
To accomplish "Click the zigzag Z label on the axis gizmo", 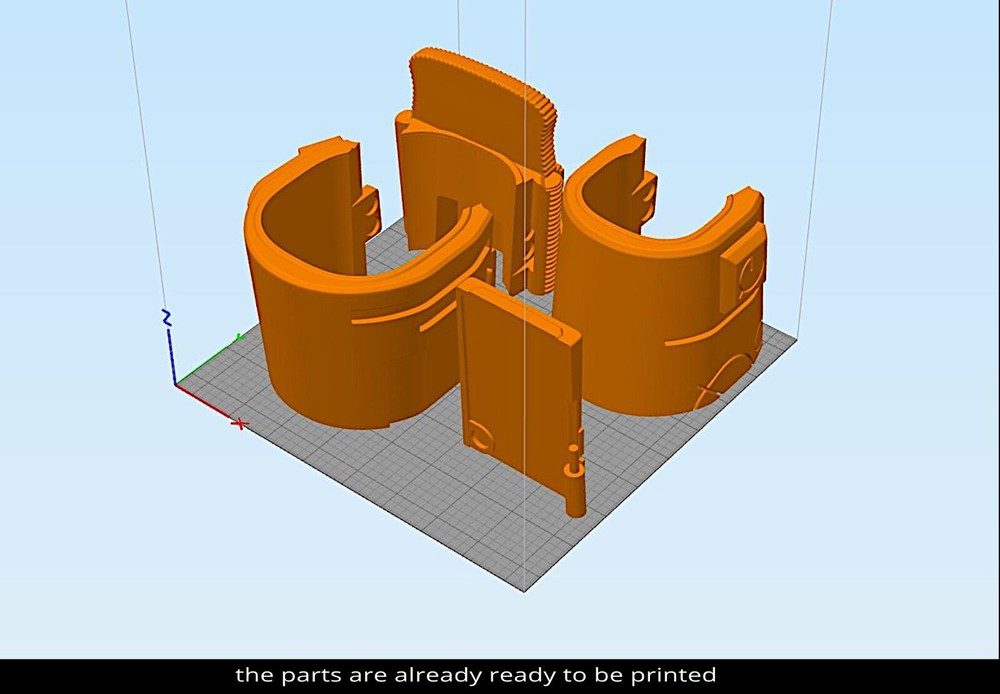I will pyautogui.click(x=166, y=316).
